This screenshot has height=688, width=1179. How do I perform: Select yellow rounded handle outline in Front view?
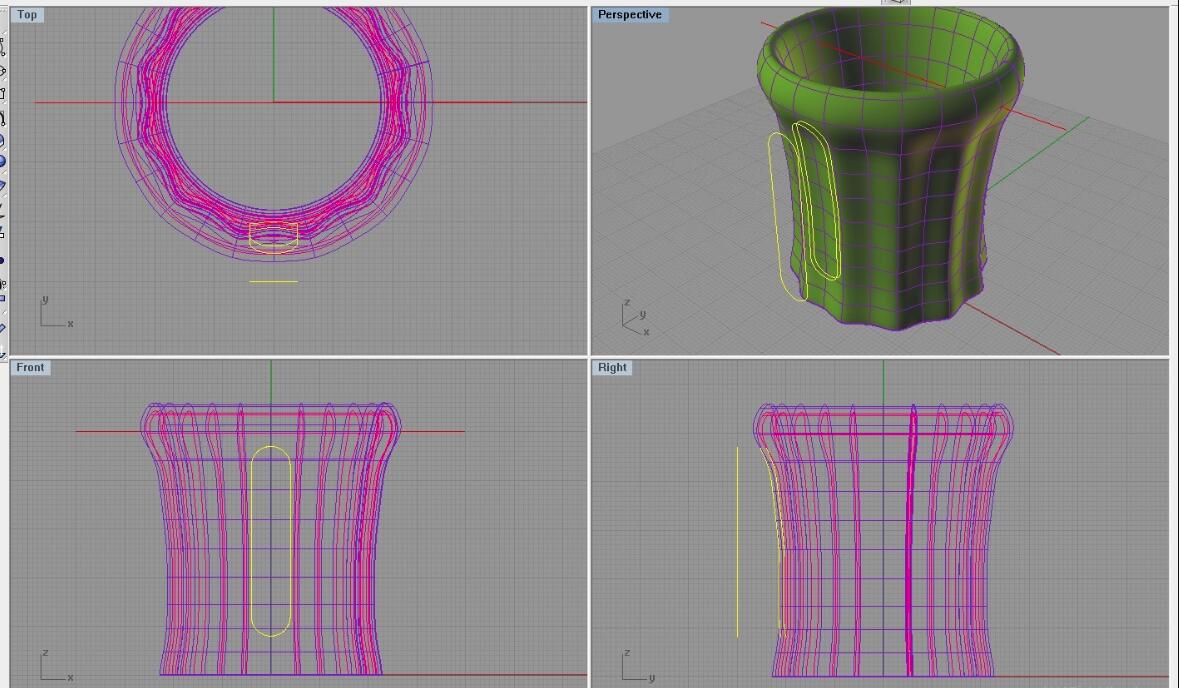click(251, 540)
